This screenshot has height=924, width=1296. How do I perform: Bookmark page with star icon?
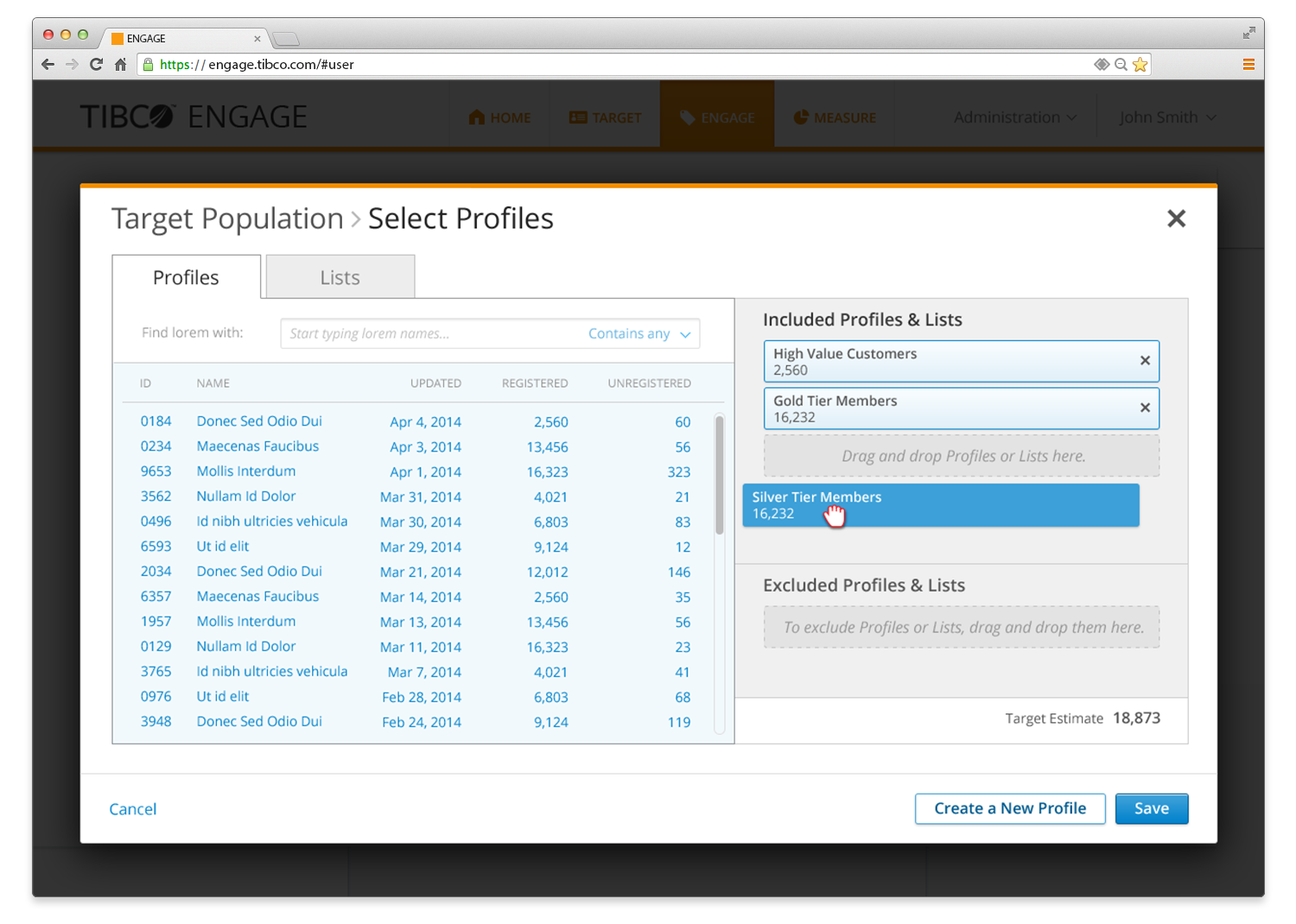click(1140, 64)
